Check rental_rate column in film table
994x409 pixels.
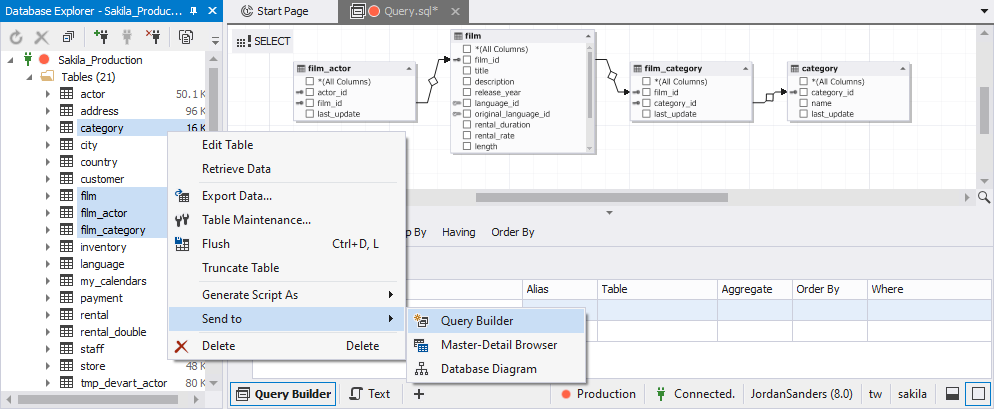pyautogui.click(x=467, y=135)
